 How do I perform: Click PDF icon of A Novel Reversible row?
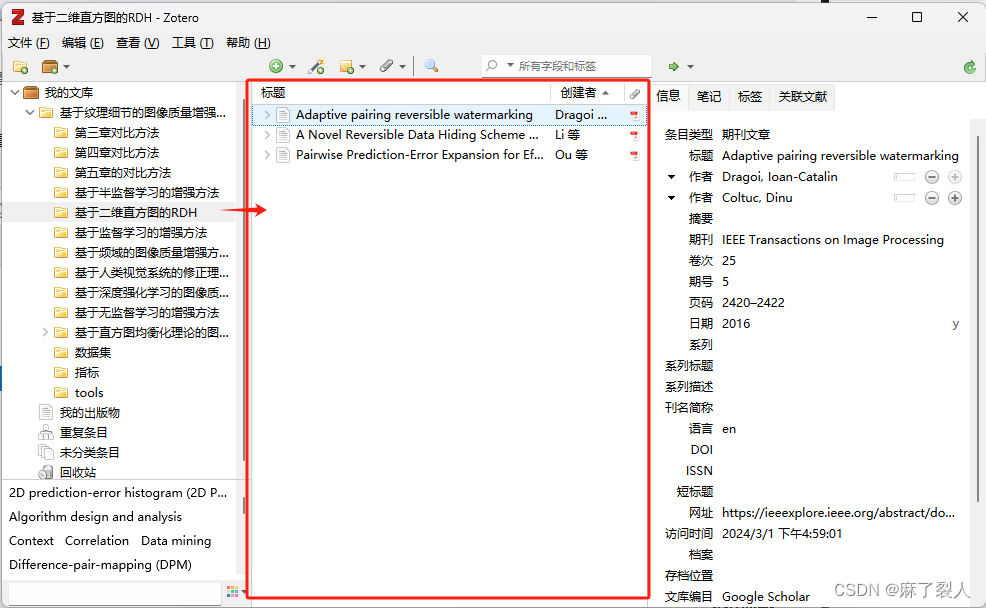[634, 135]
